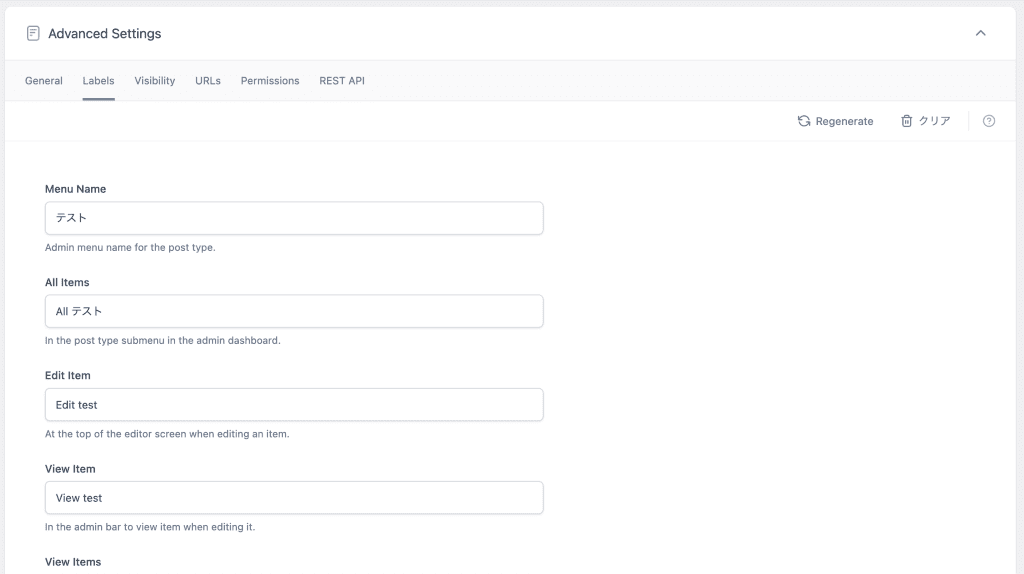The image size is (1024, 574).
Task: Click the Advanced Settings document icon
Action: (x=33, y=33)
